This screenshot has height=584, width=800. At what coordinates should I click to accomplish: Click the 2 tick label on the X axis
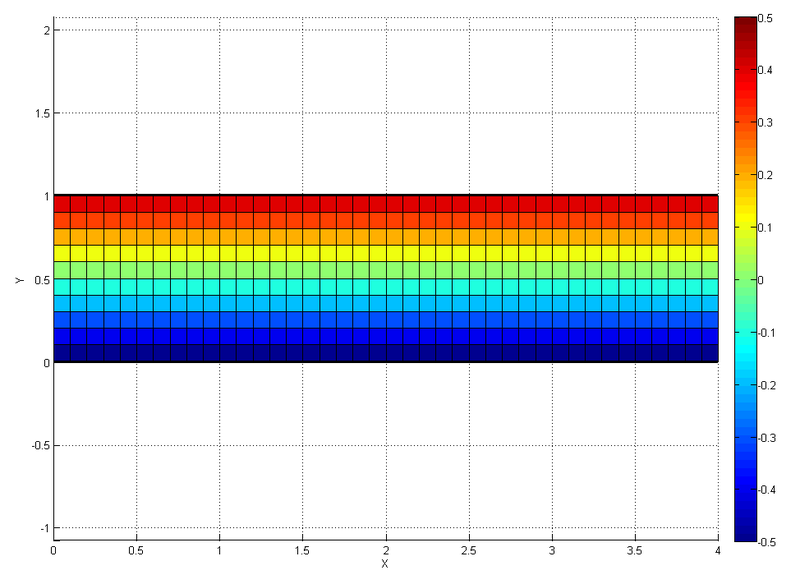tap(385, 552)
